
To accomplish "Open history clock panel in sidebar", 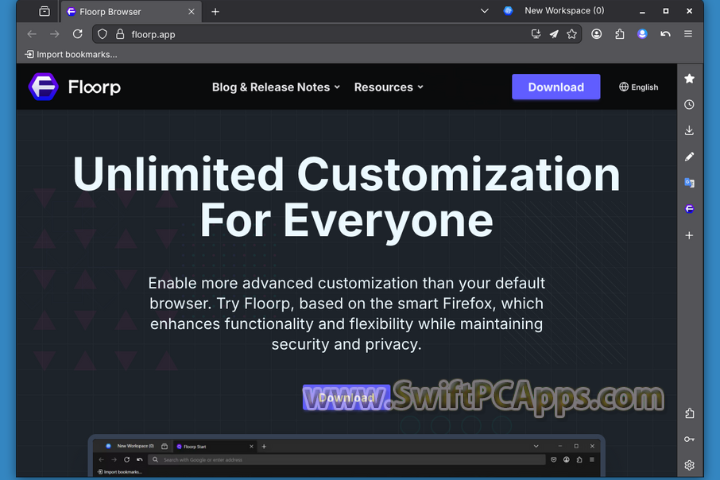I will 689,105.
